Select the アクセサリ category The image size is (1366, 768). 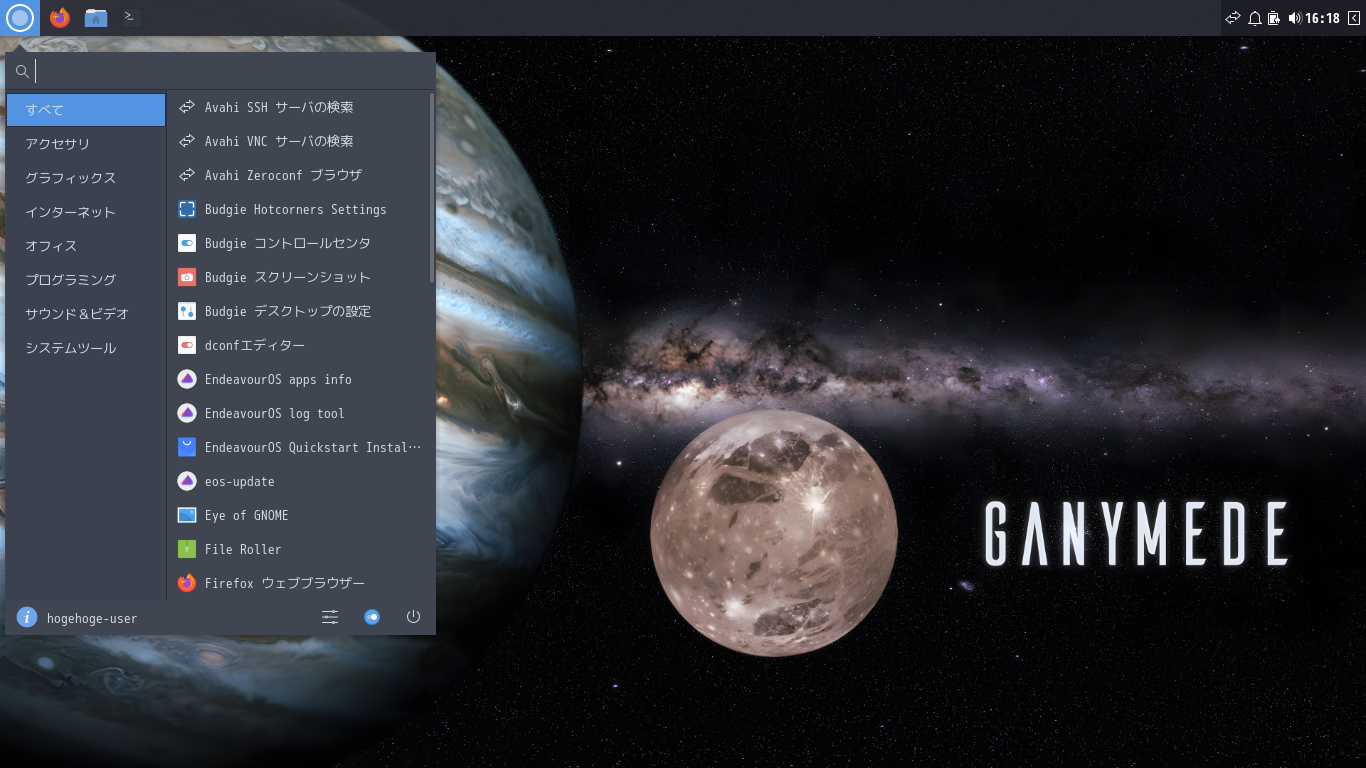tap(86, 144)
